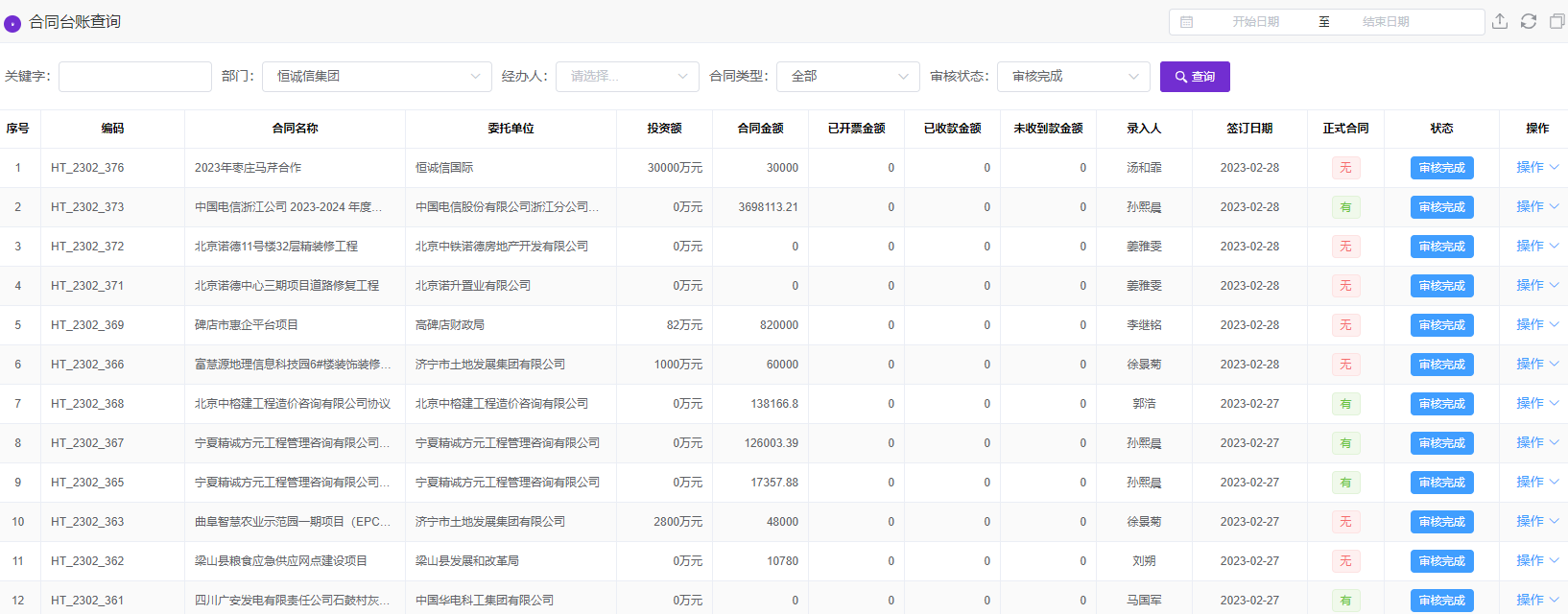This screenshot has width=1568, height=614.
Task: Click the calendar icon in date range
Action: point(1187,22)
